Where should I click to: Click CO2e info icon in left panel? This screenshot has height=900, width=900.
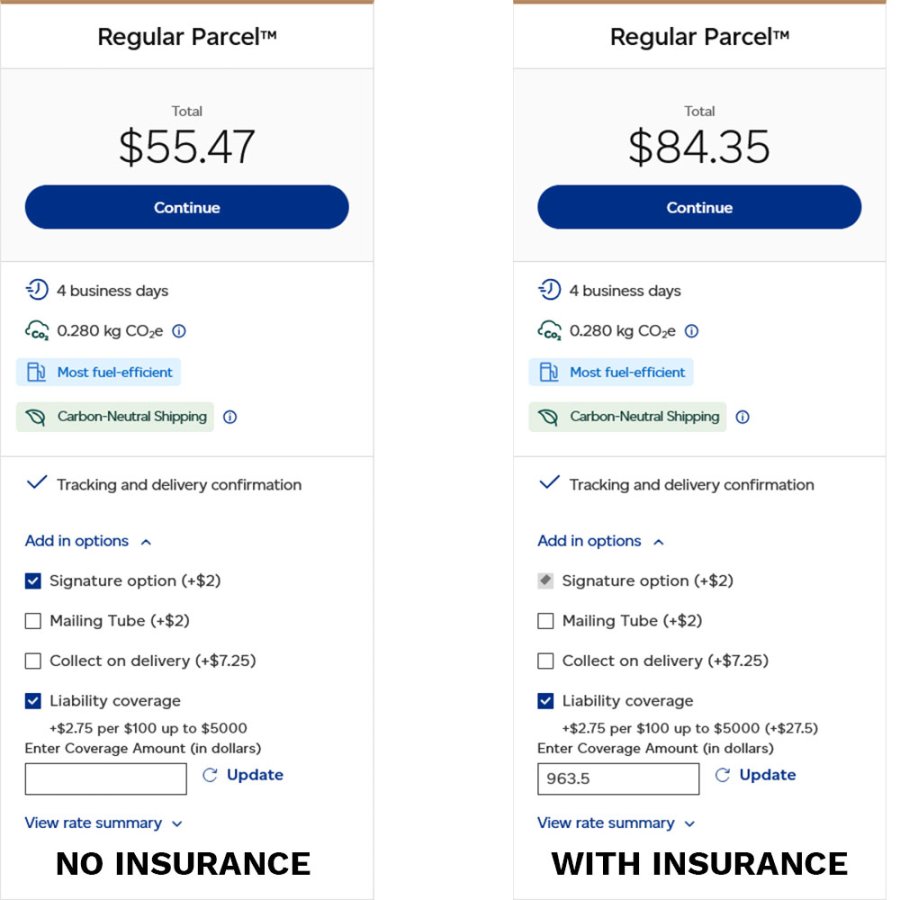[x=179, y=331]
